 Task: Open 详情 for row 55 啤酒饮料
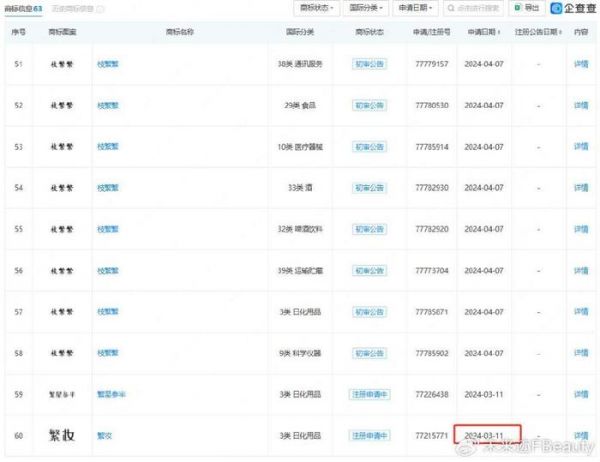(x=580, y=229)
